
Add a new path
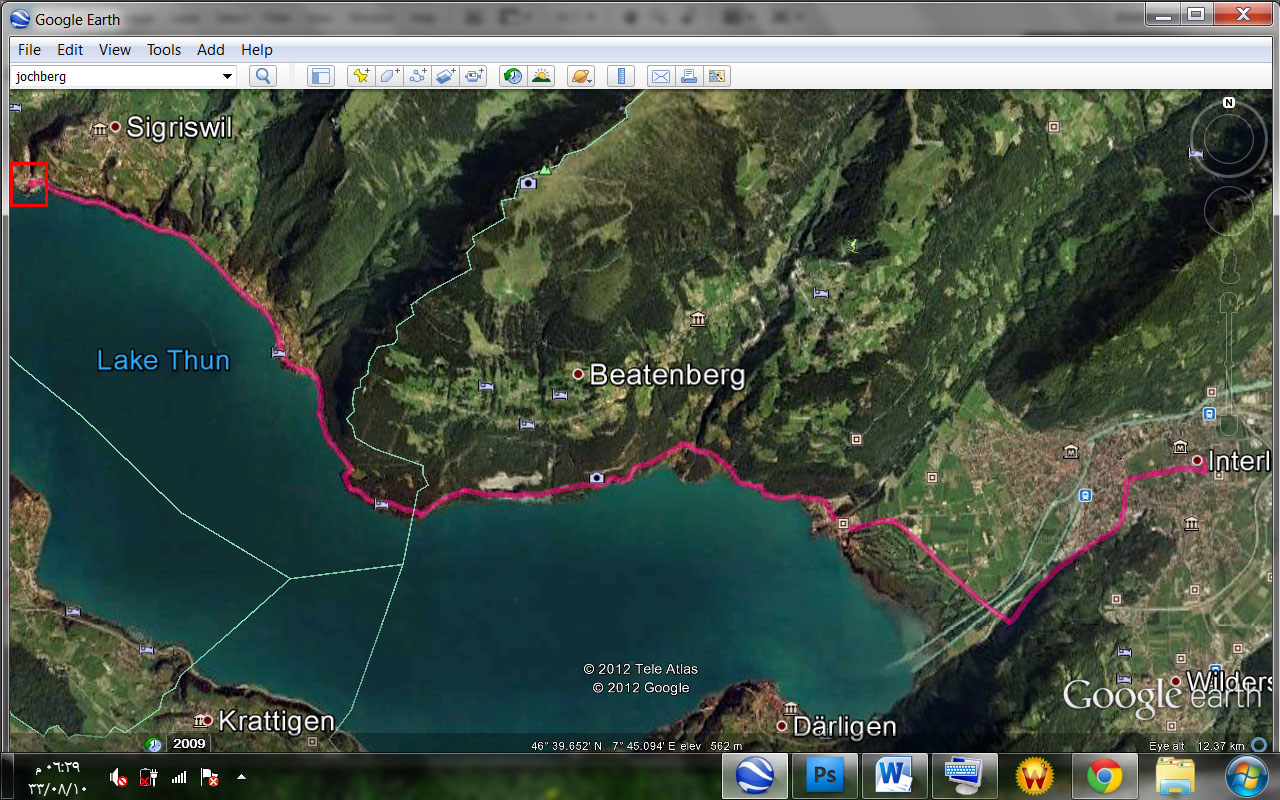(417, 76)
